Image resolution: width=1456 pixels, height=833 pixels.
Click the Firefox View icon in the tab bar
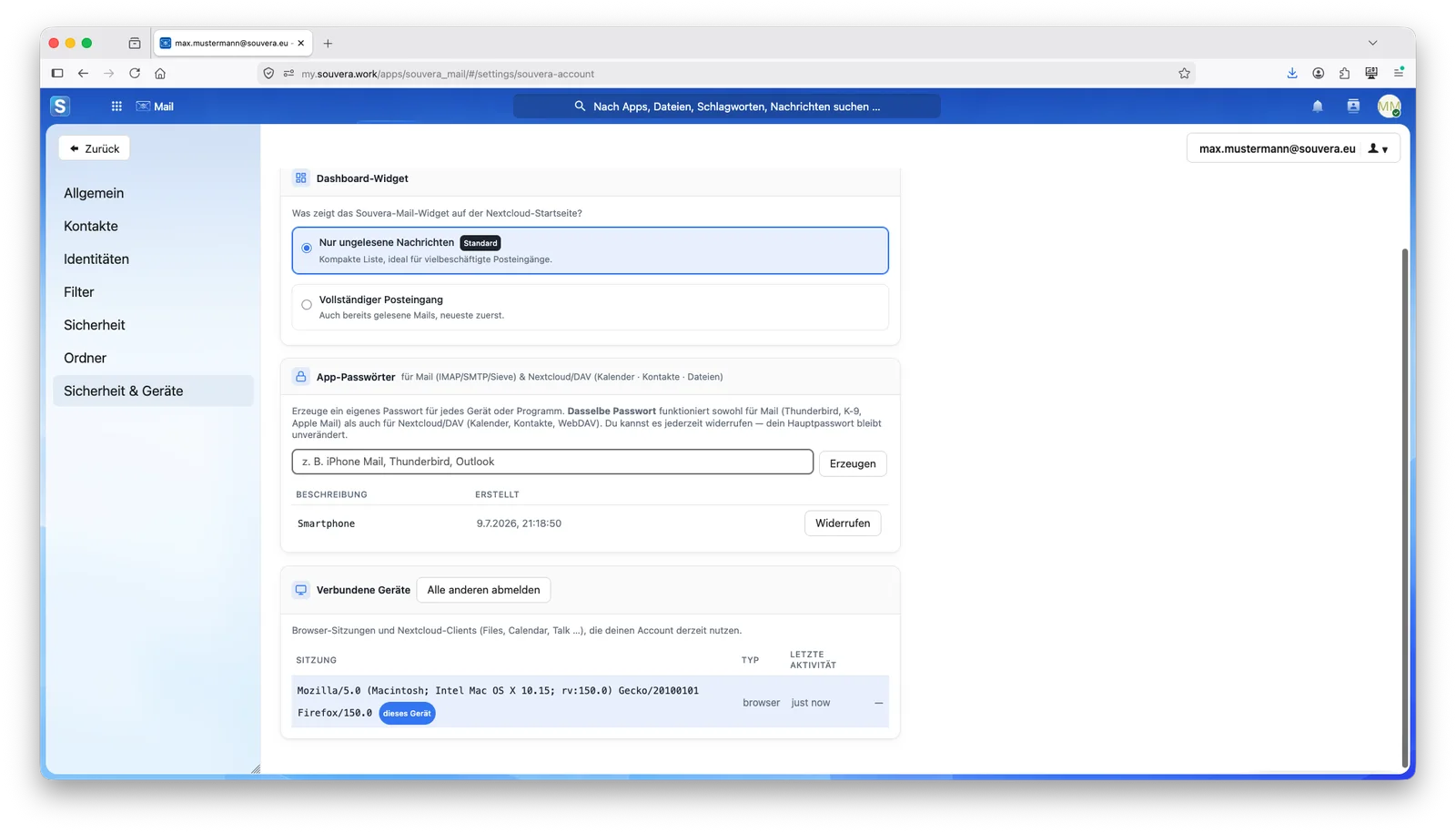[135, 43]
